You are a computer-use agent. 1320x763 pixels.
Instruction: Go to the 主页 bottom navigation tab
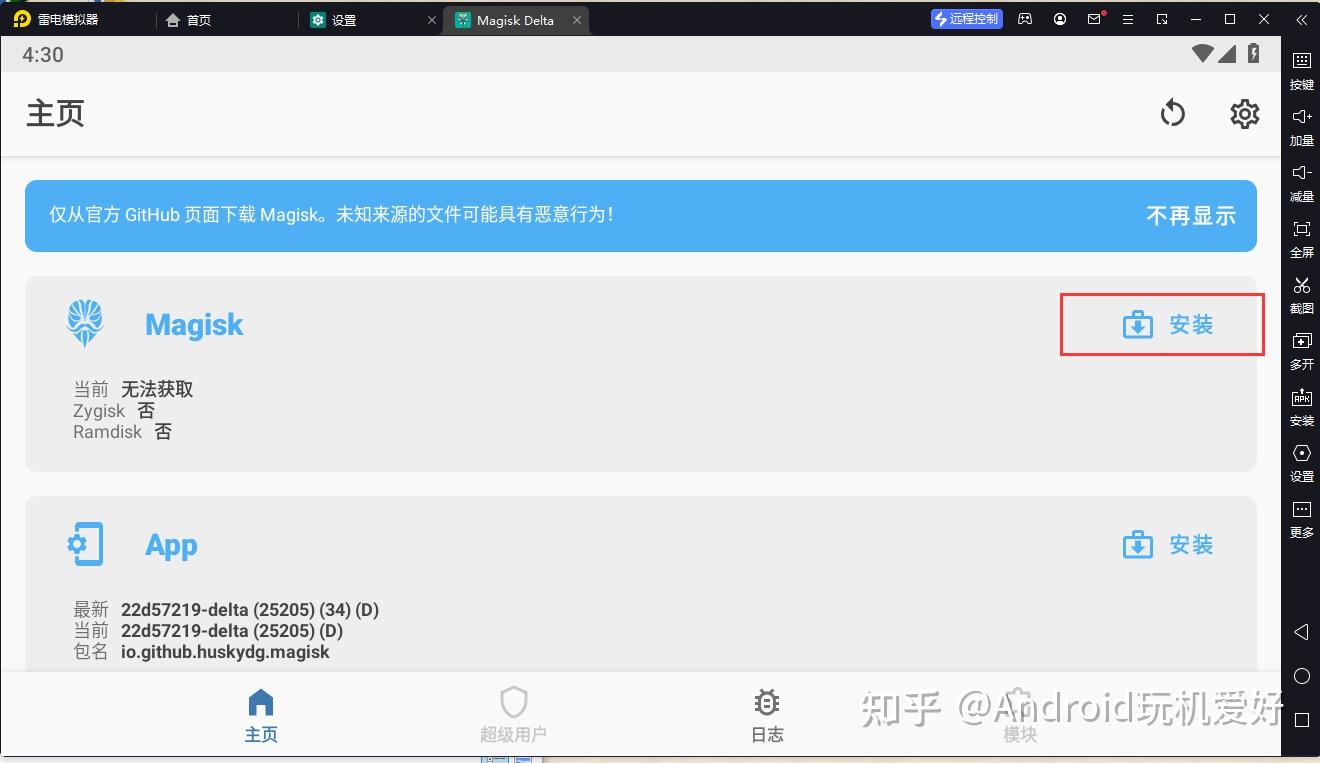pos(261,717)
